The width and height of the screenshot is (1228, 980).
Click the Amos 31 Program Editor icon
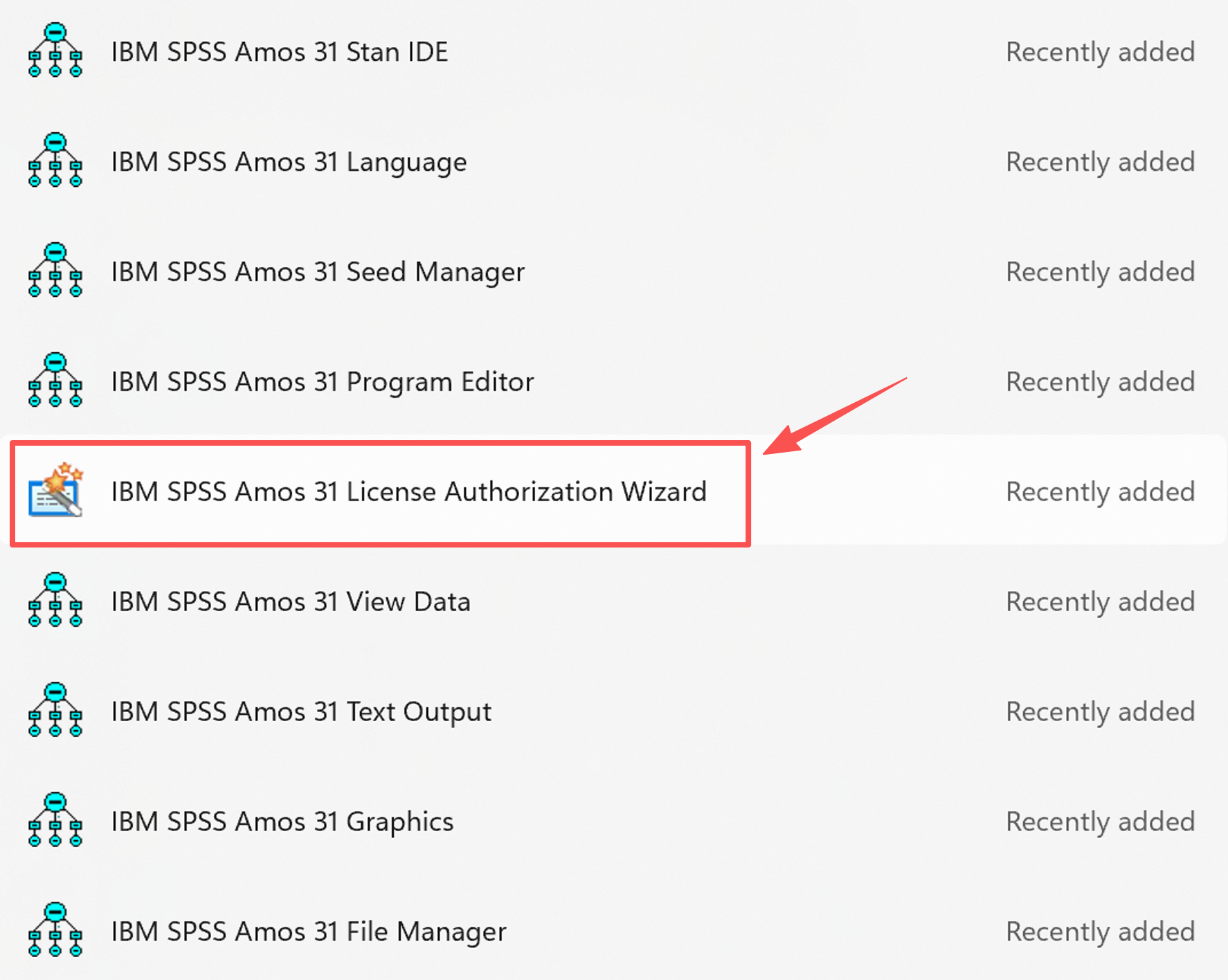55,380
